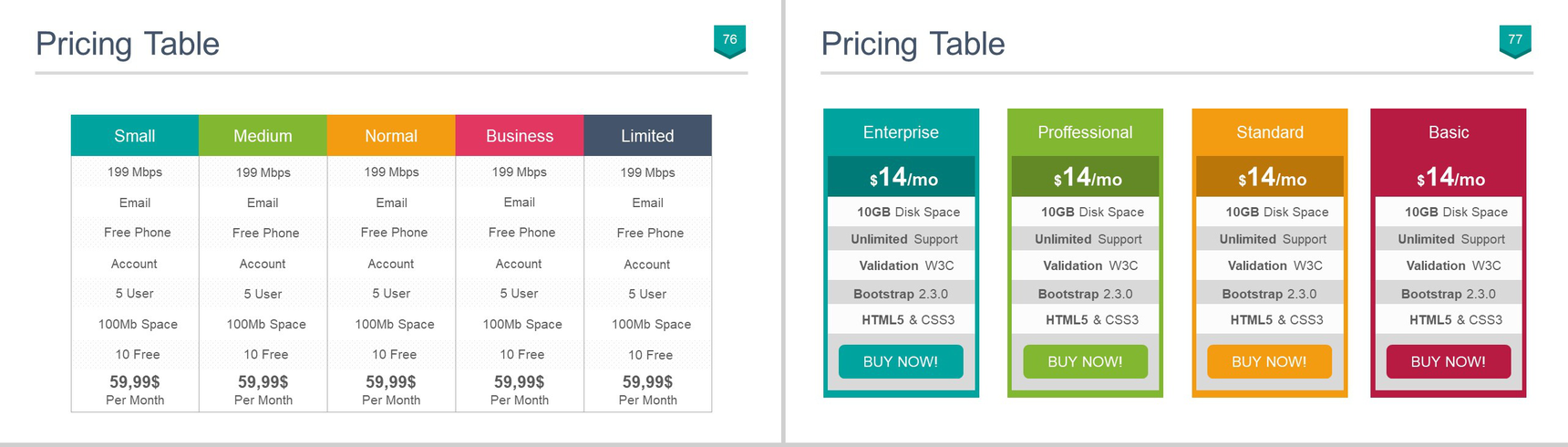
Task: Click the $14/mo price on Basic card
Action: (x=1450, y=177)
